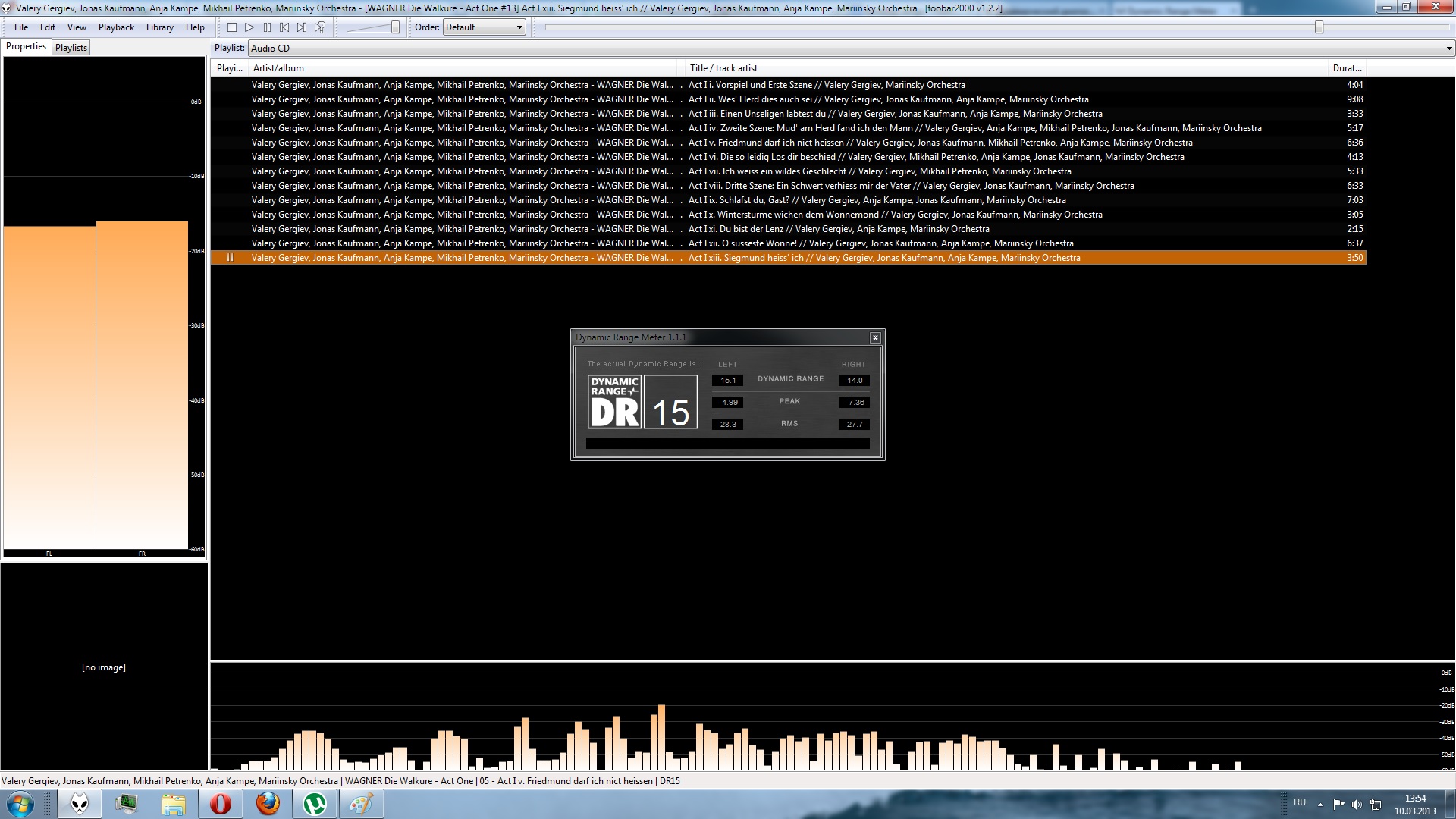Skip to the next track
Image resolution: width=1456 pixels, height=819 pixels.
302,27
